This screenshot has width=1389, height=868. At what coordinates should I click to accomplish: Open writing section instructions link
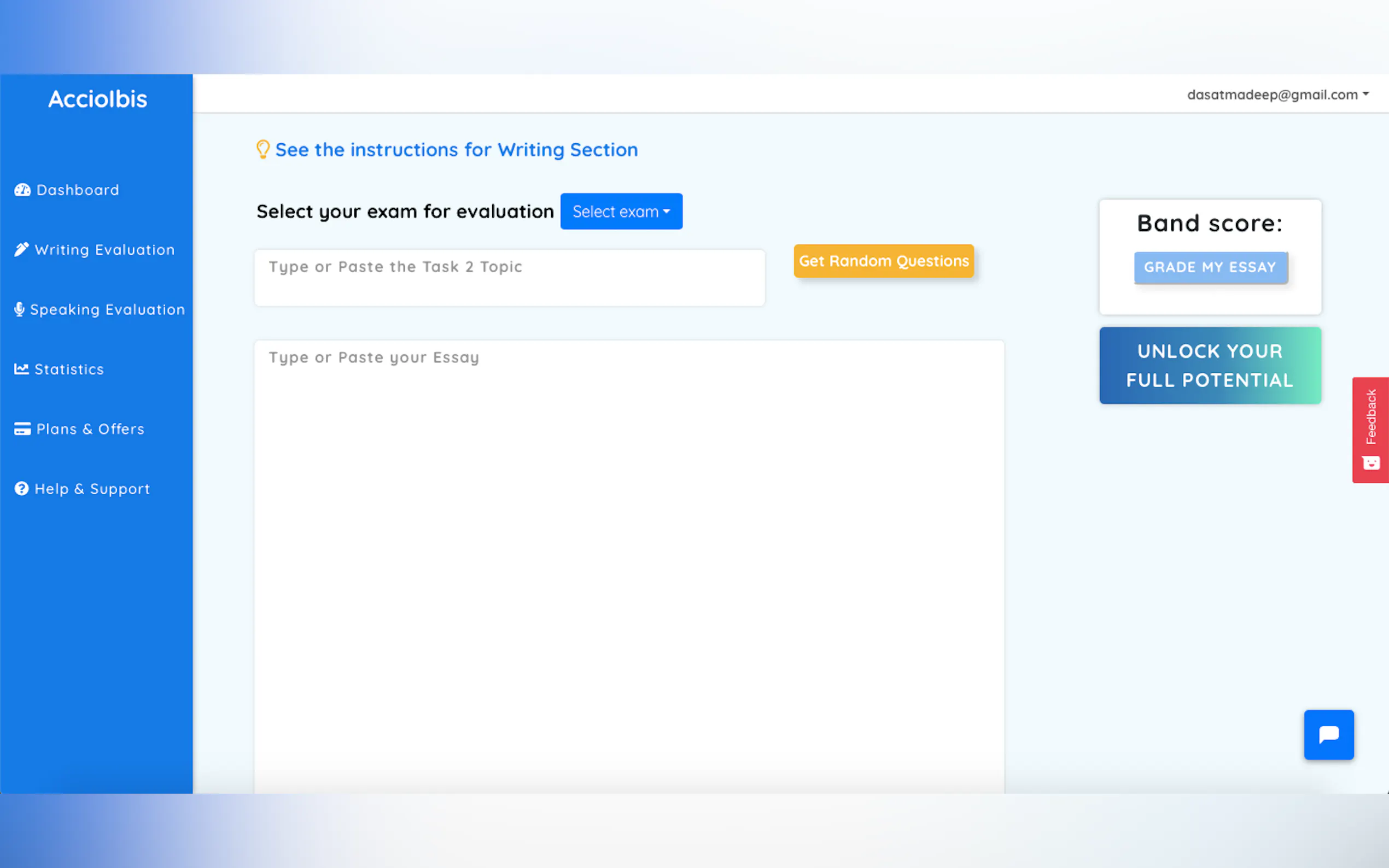456,150
